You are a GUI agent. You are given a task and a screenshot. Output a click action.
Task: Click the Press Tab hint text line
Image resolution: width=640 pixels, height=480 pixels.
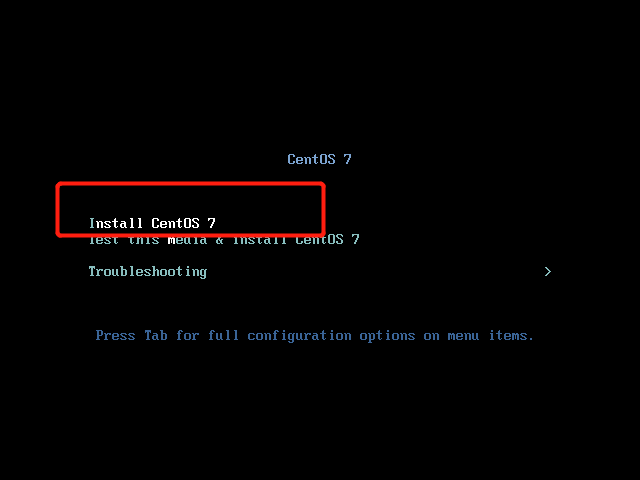click(x=315, y=336)
